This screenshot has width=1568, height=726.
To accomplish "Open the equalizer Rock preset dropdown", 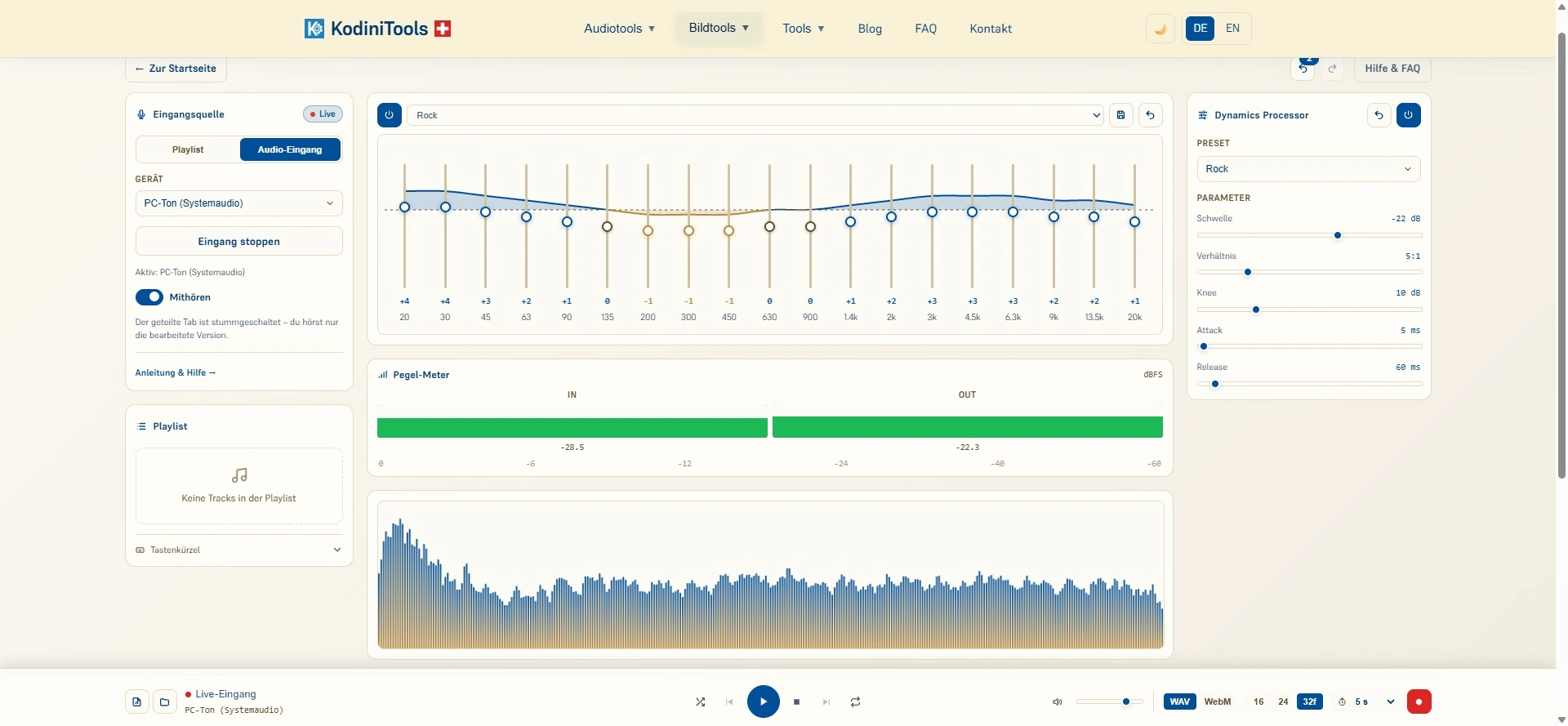I will tap(755, 115).
